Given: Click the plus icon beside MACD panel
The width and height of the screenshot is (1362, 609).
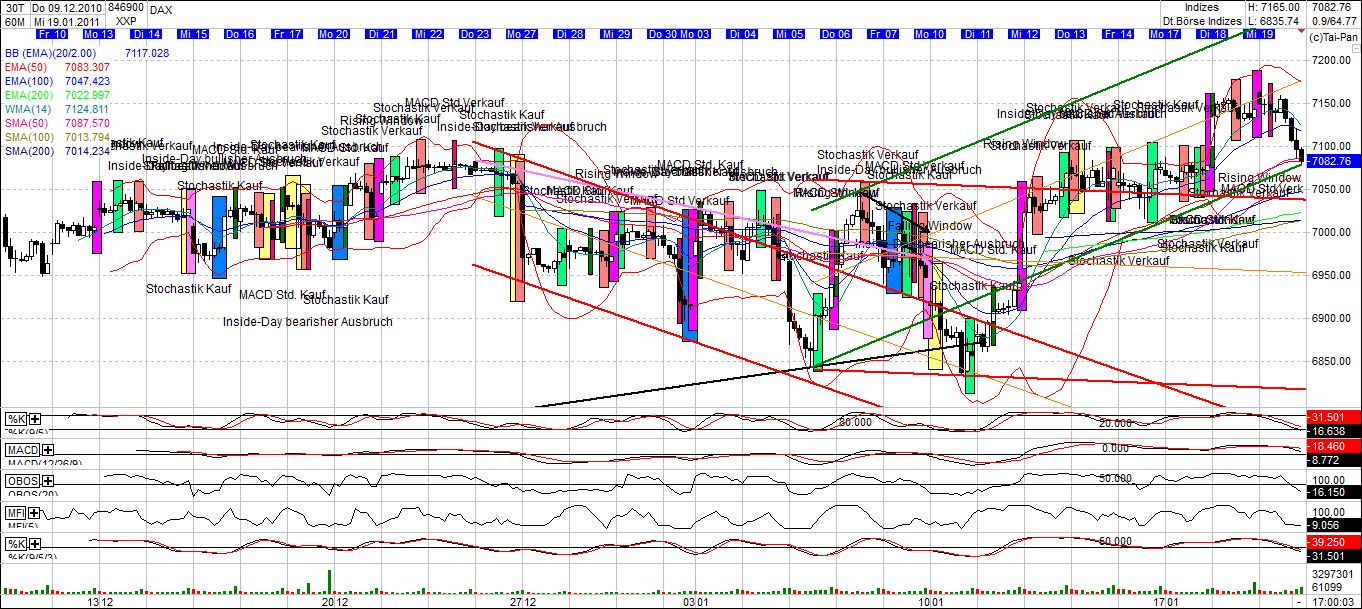Looking at the screenshot, I should [x=49, y=450].
